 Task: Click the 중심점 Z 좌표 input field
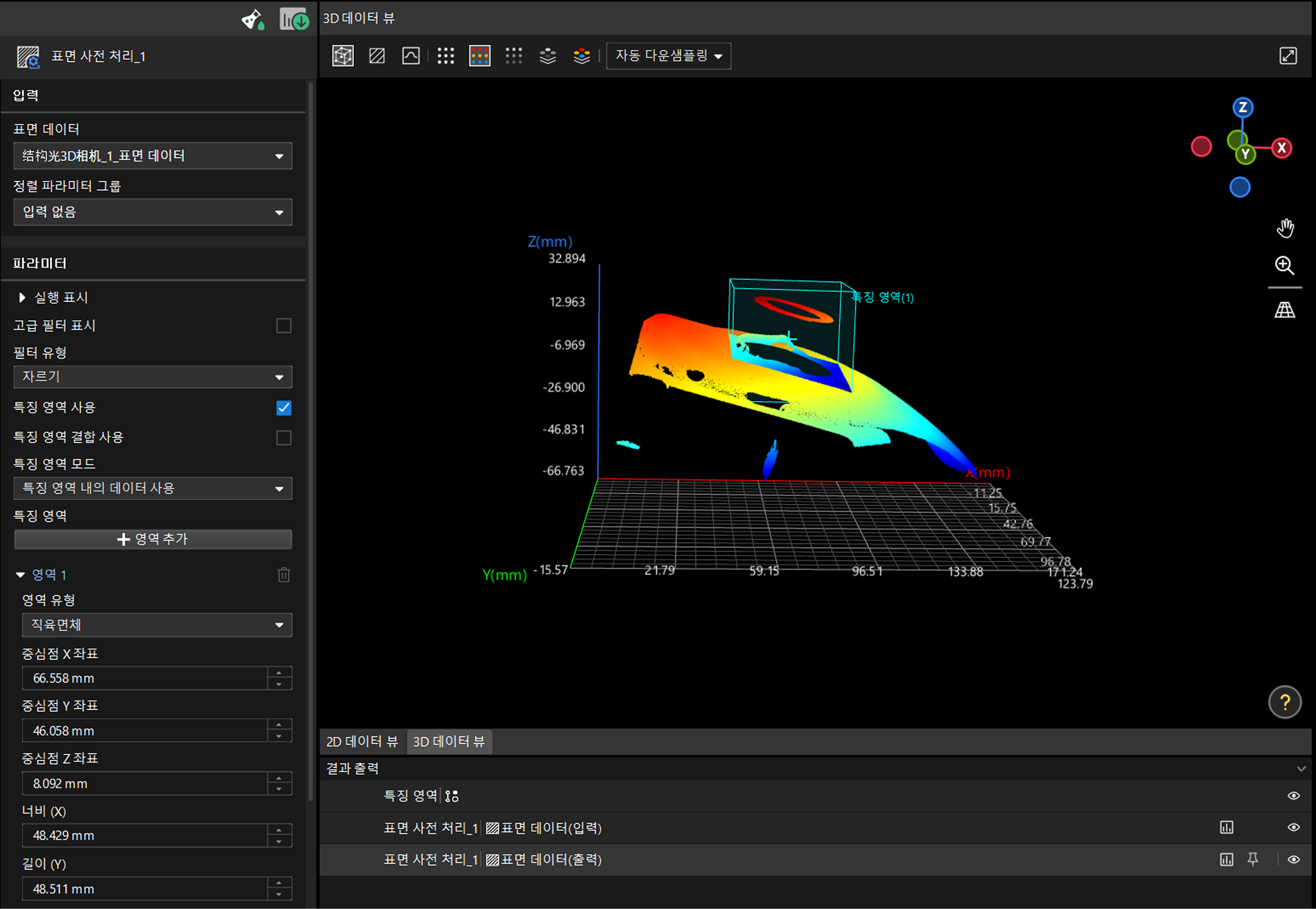coord(144,784)
